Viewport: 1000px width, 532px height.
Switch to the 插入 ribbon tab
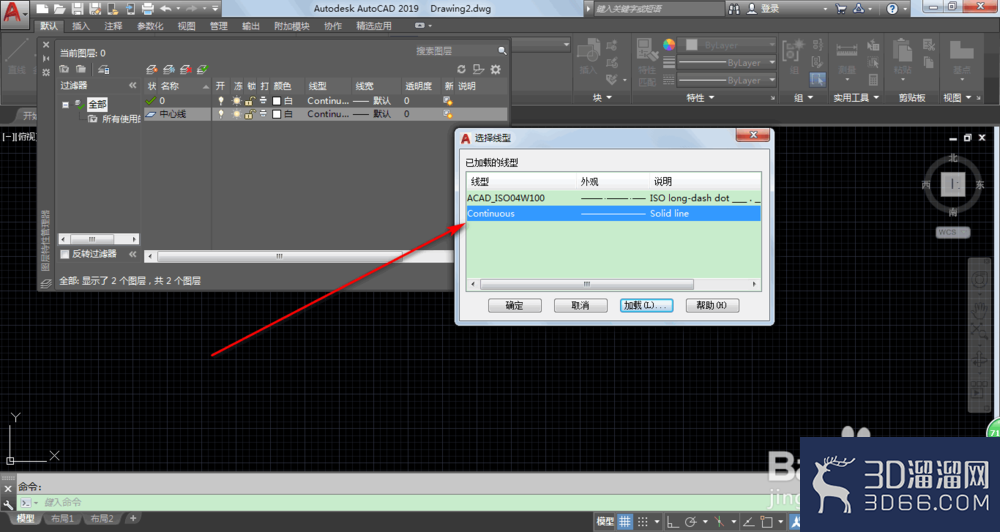coord(81,26)
